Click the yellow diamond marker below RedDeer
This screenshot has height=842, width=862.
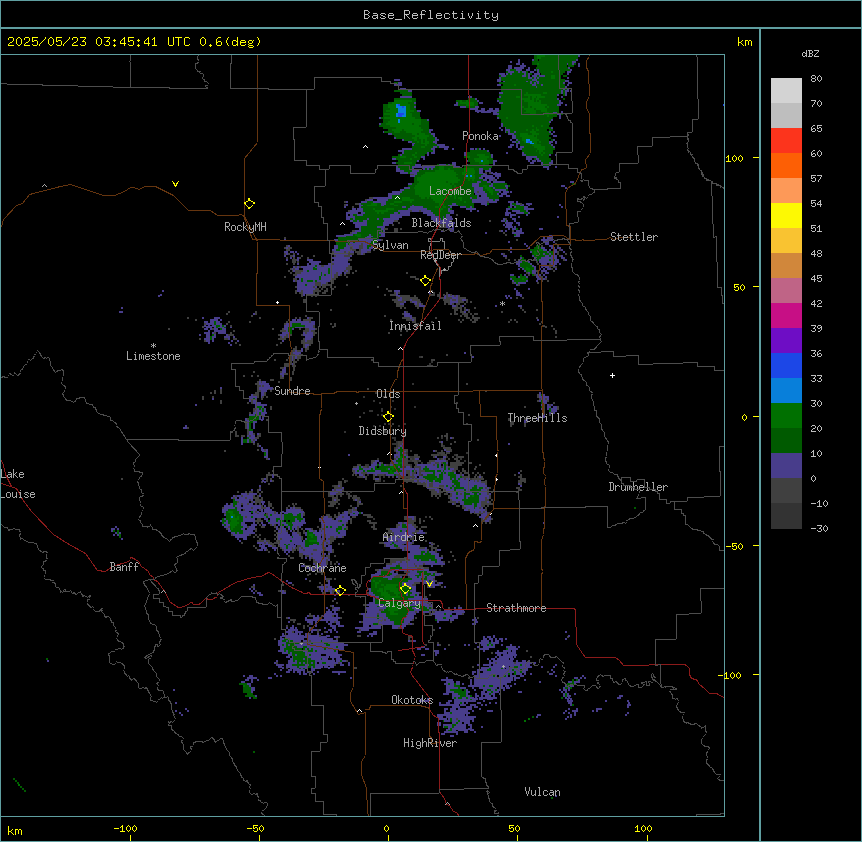[426, 281]
